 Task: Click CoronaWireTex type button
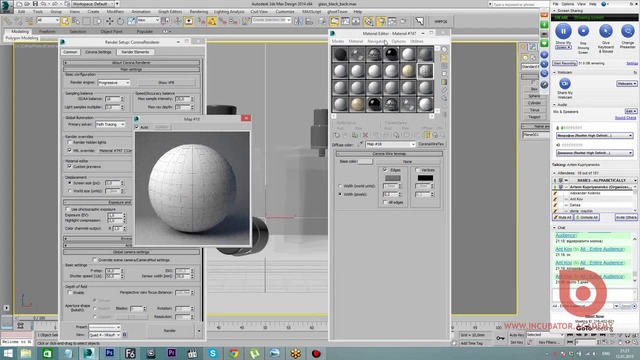tap(431, 144)
